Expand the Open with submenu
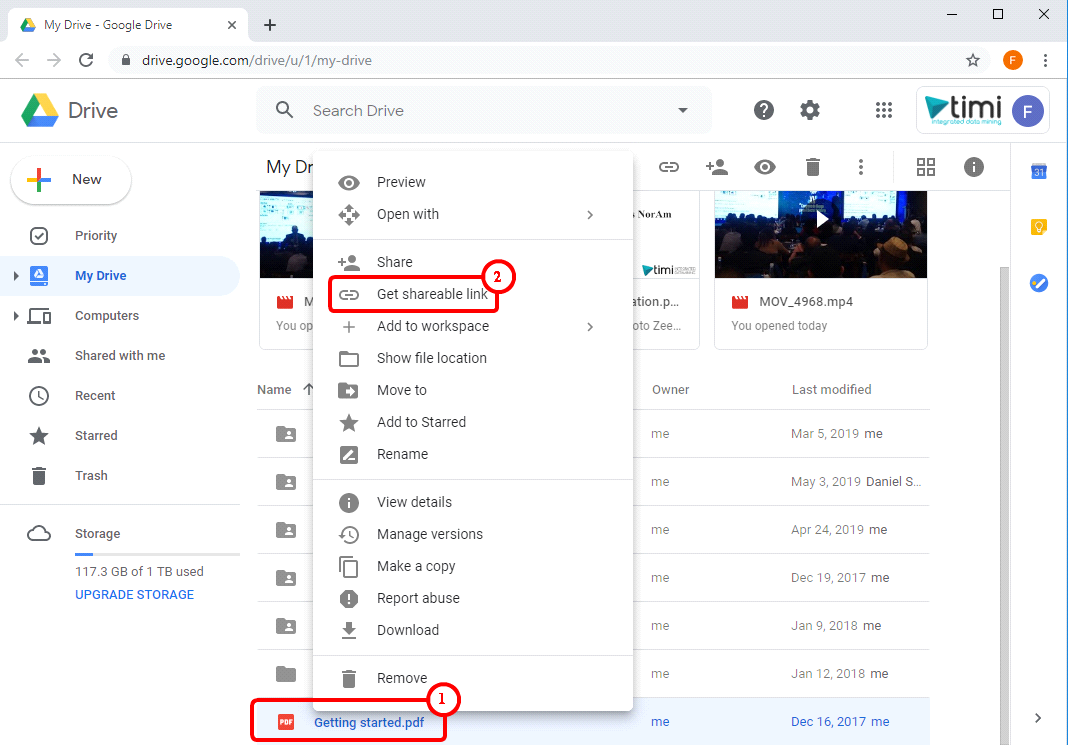 click(x=590, y=215)
